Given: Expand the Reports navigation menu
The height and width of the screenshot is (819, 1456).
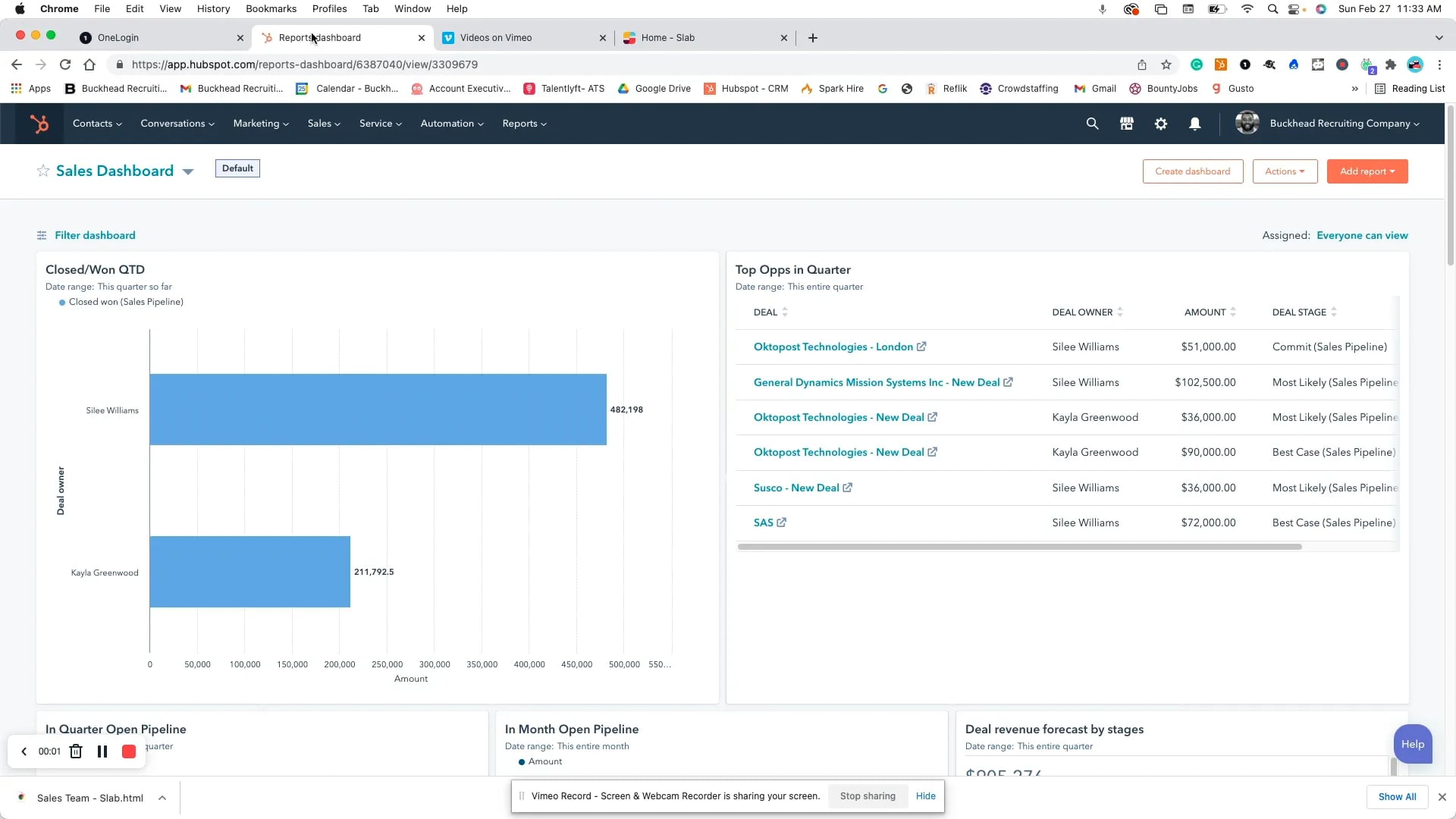Looking at the screenshot, I should (524, 123).
